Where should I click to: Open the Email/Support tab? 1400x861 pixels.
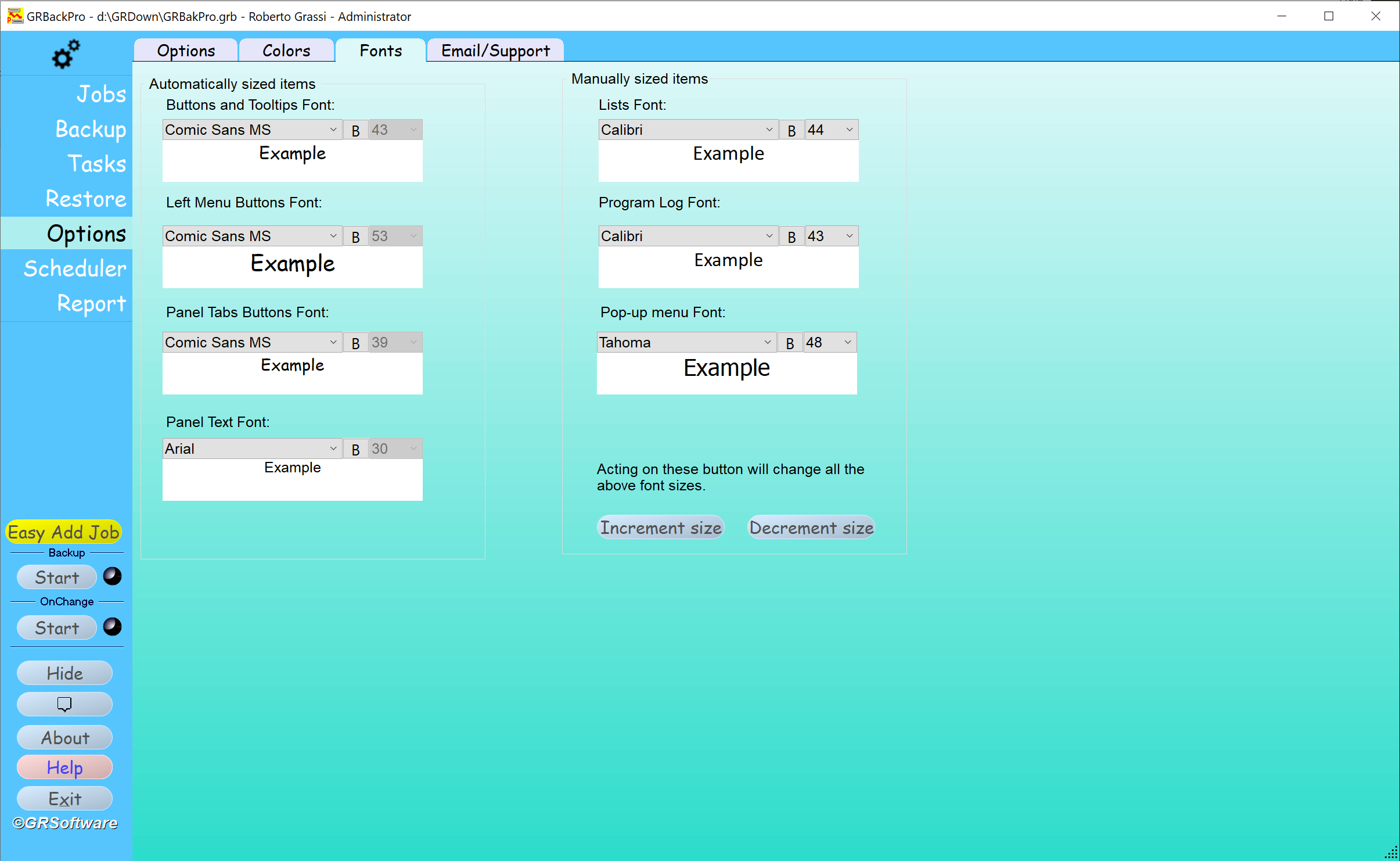coord(495,51)
